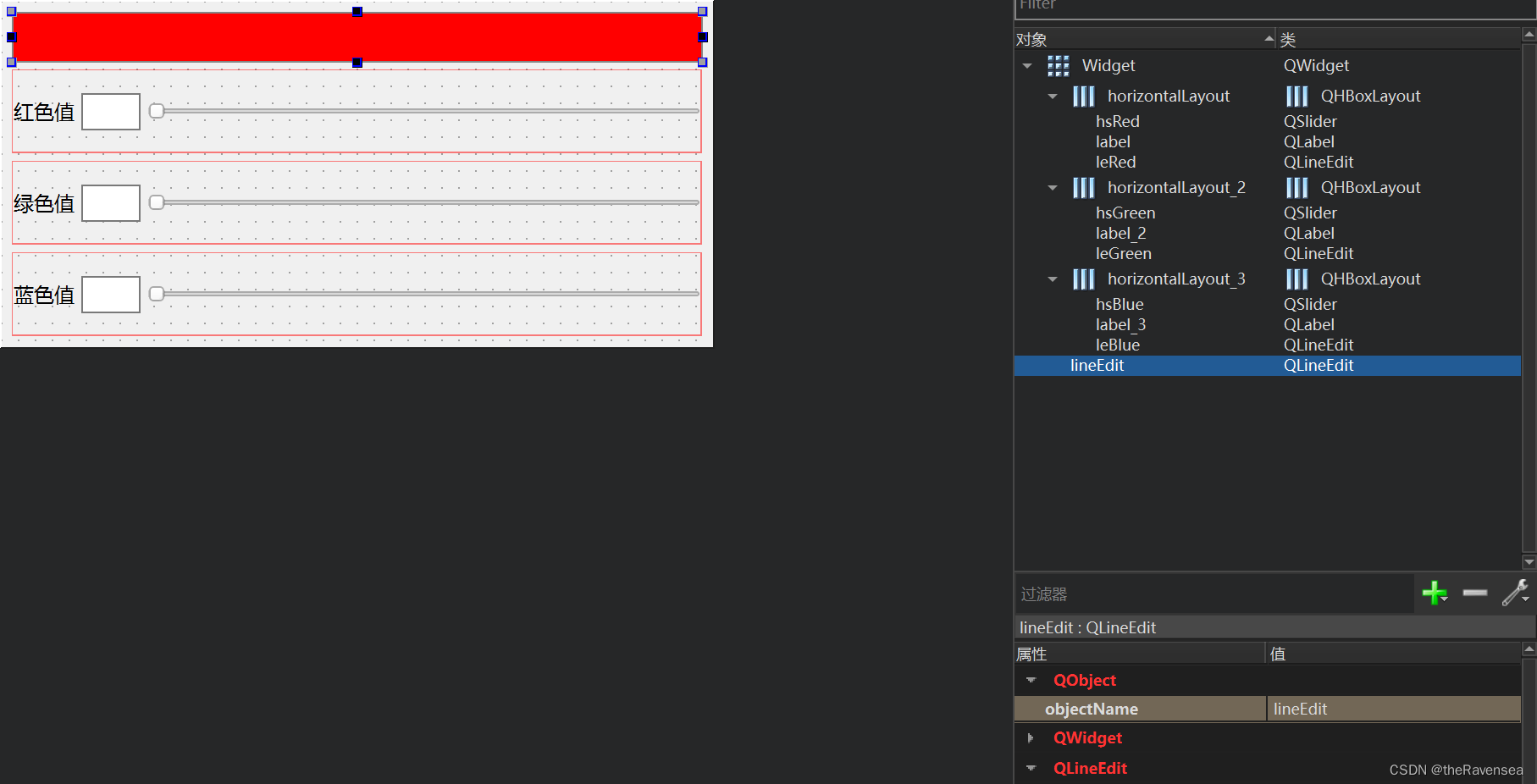Select horizontalLayout_2 tree item
The height and width of the screenshot is (784, 1537).
(x=1176, y=188)
